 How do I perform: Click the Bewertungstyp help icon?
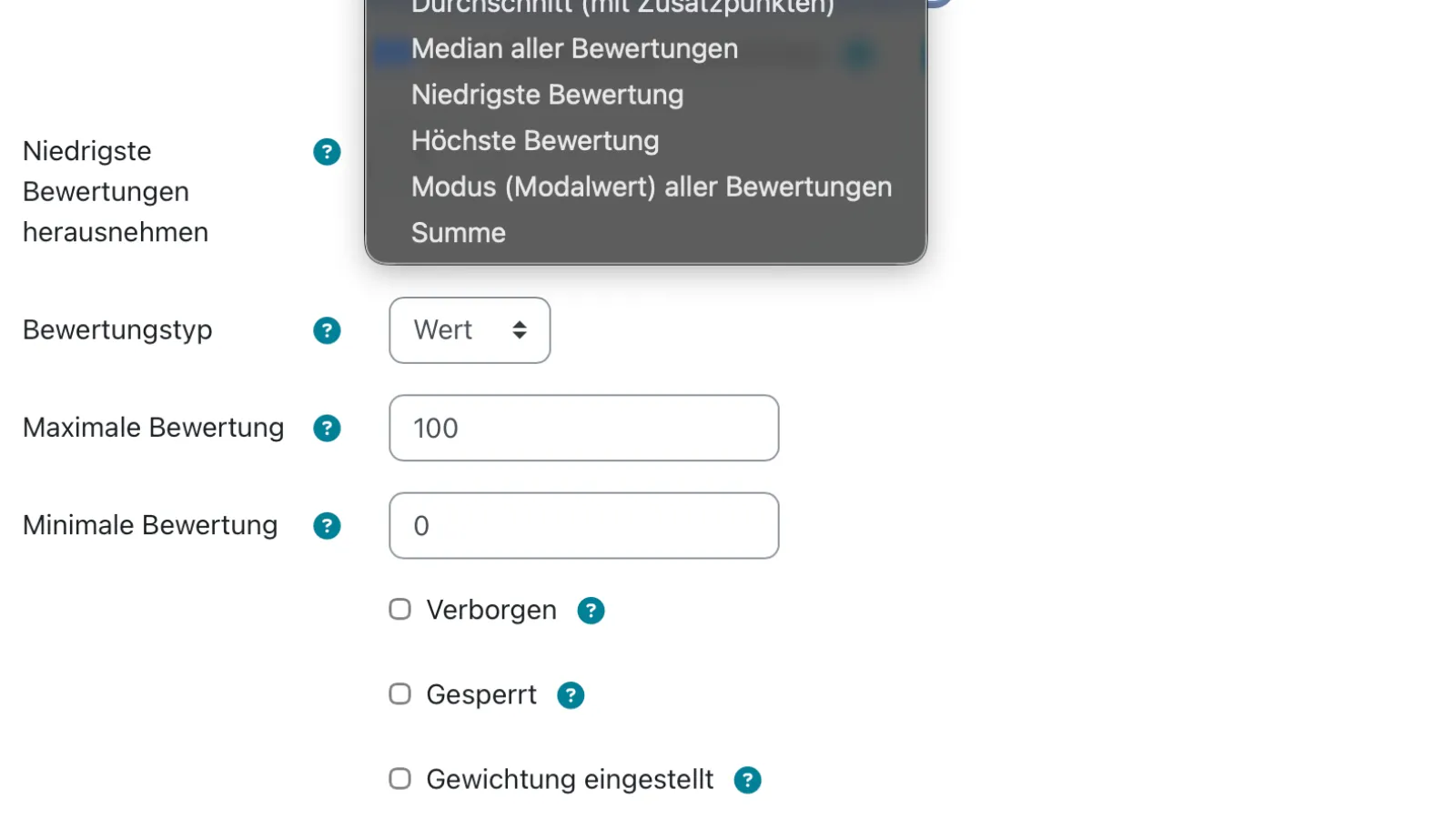[x=326, y=330]
